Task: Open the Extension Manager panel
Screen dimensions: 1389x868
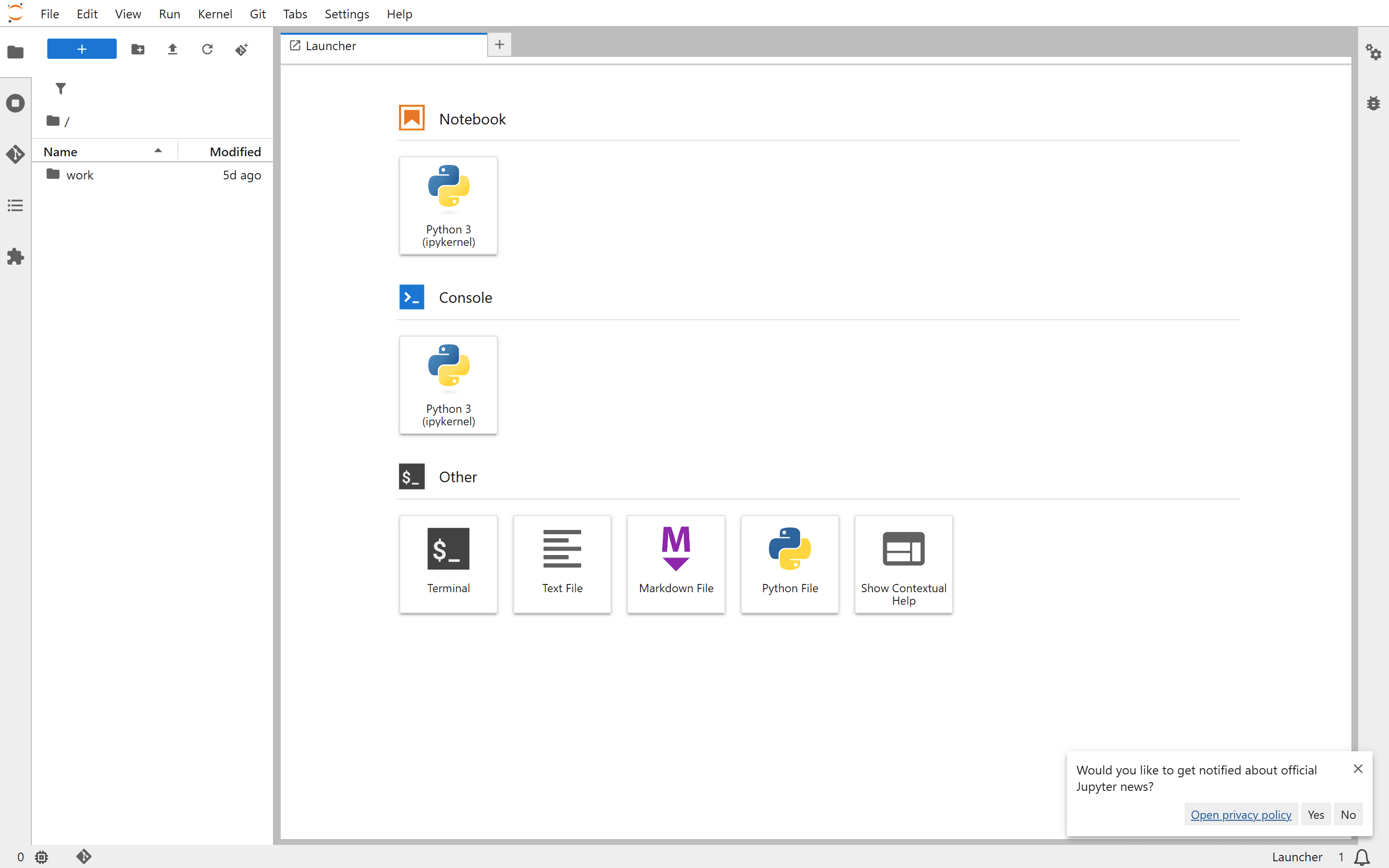Action: (x=15, y=257)
